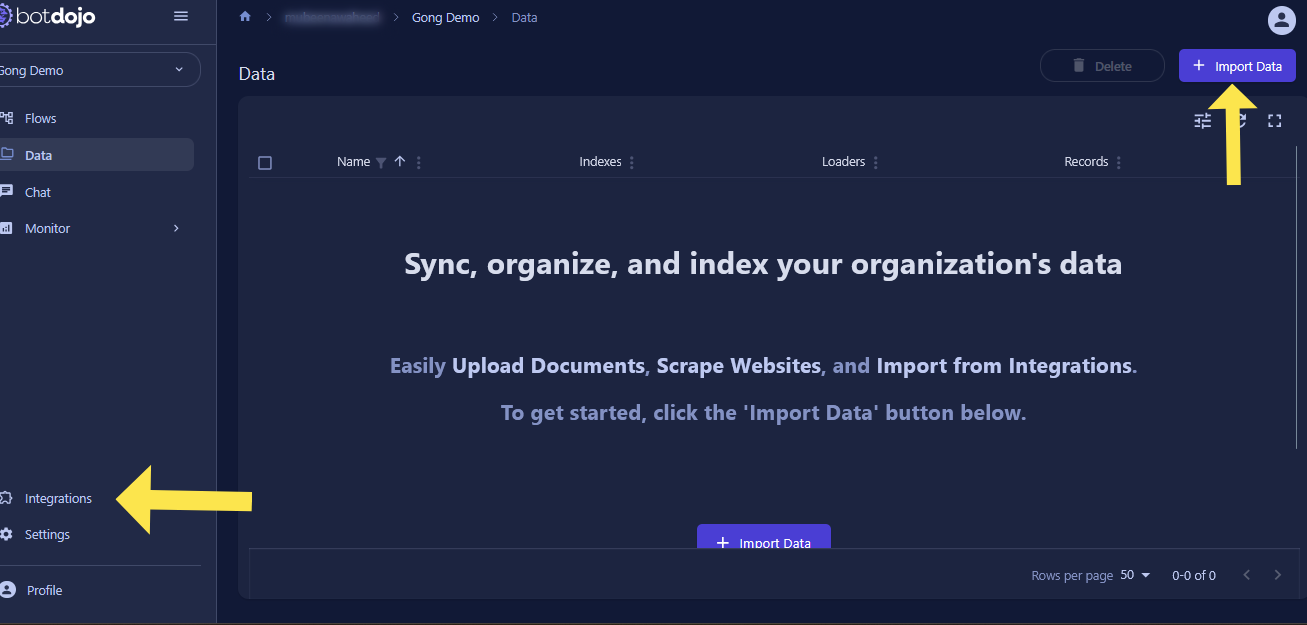Open Flows in the sidebar

[40, 118]
